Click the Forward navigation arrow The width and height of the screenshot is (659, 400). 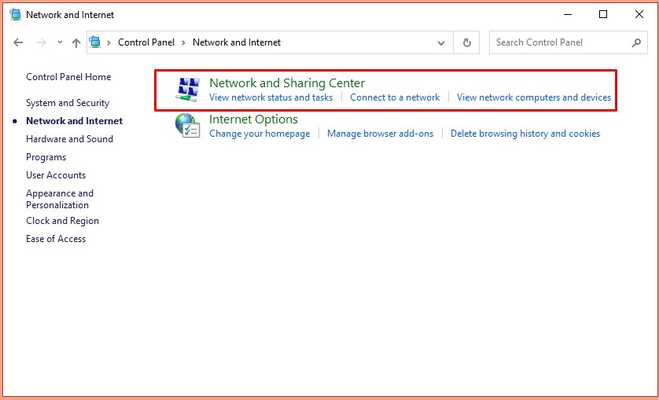coord(41,42)
